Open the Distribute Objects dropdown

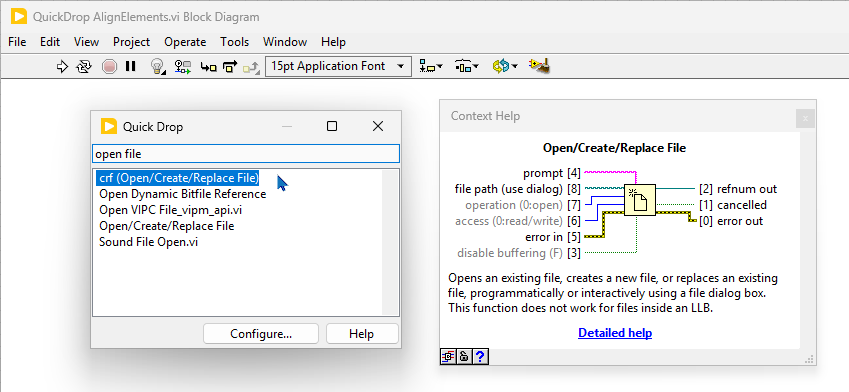coord(466,67)
